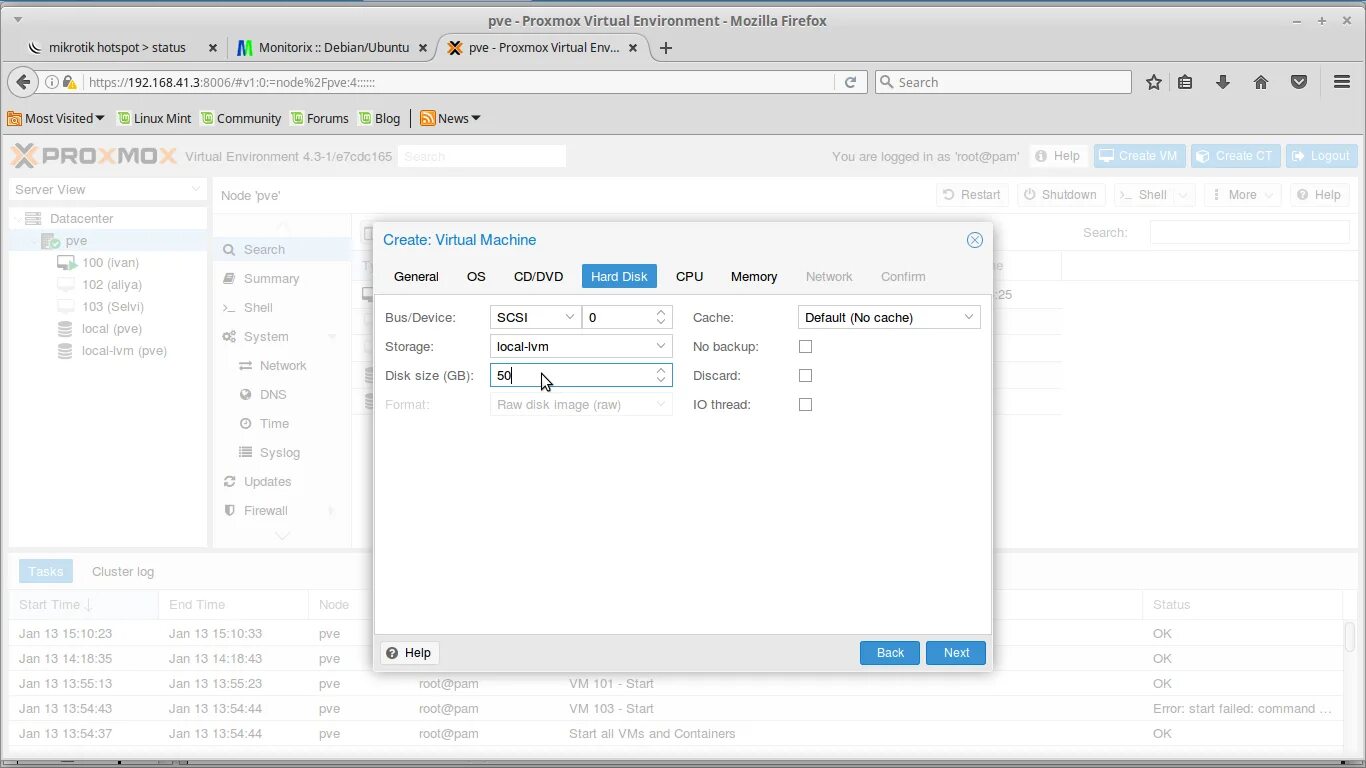Click the Logout button

pyautogui.click(x=1322, y=156)
